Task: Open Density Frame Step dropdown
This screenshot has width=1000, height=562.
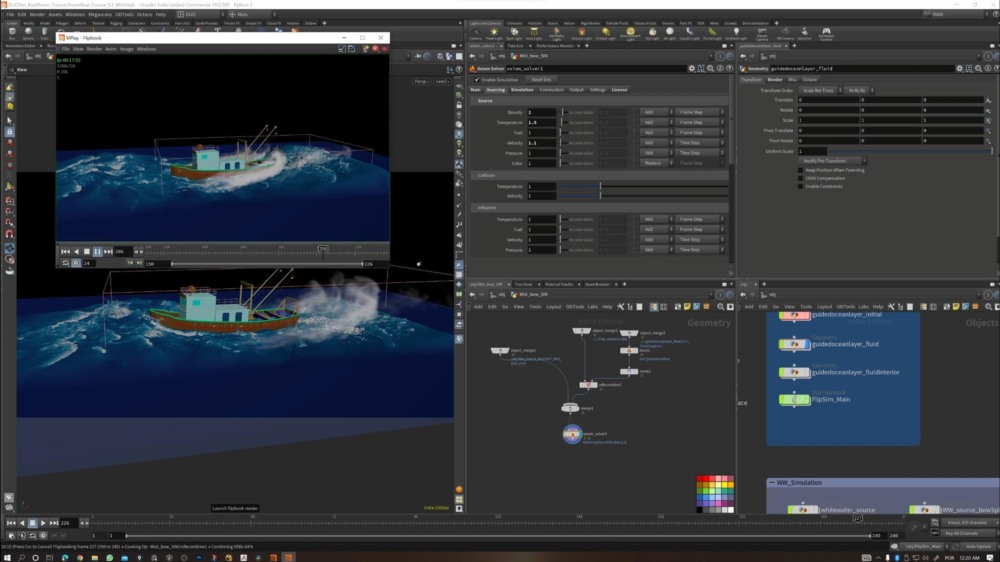Action: 700,112
